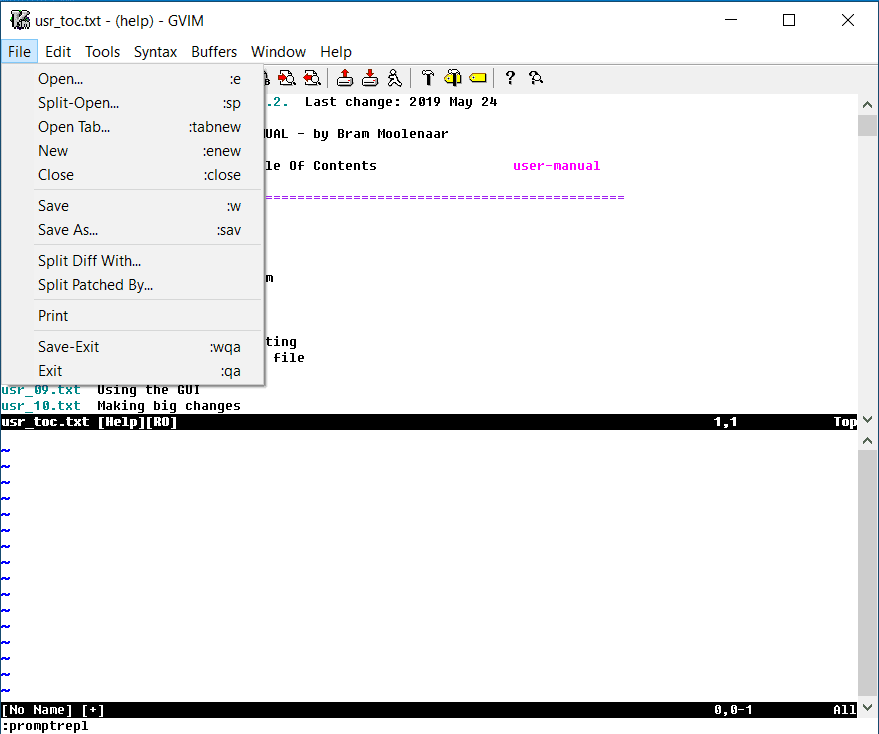This screenshot has width=879, height=734.
Task: Select Split Patched By... entry
Action: pyautogui.click(x=133, y=285)
